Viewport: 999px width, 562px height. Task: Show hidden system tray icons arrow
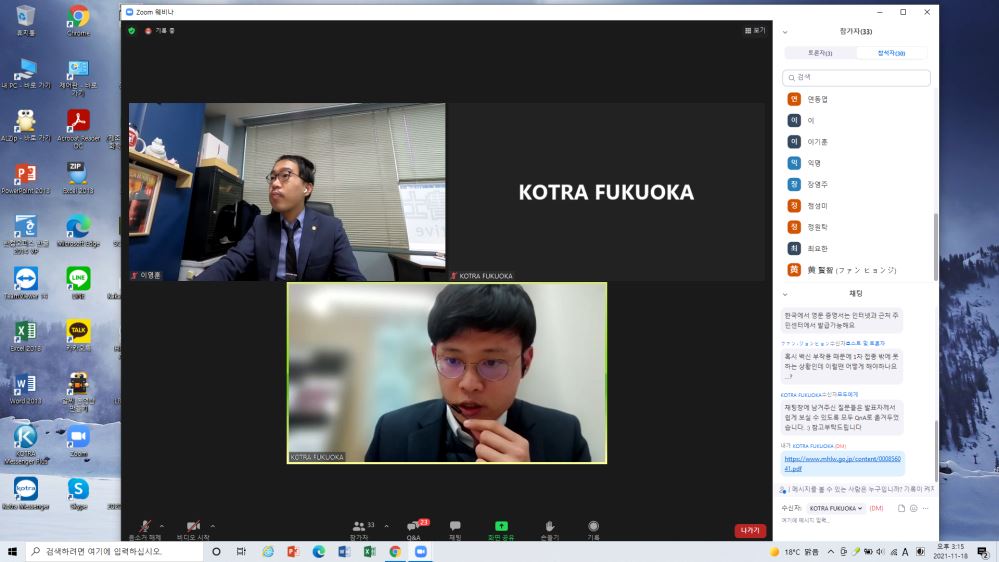pos(831,552)
